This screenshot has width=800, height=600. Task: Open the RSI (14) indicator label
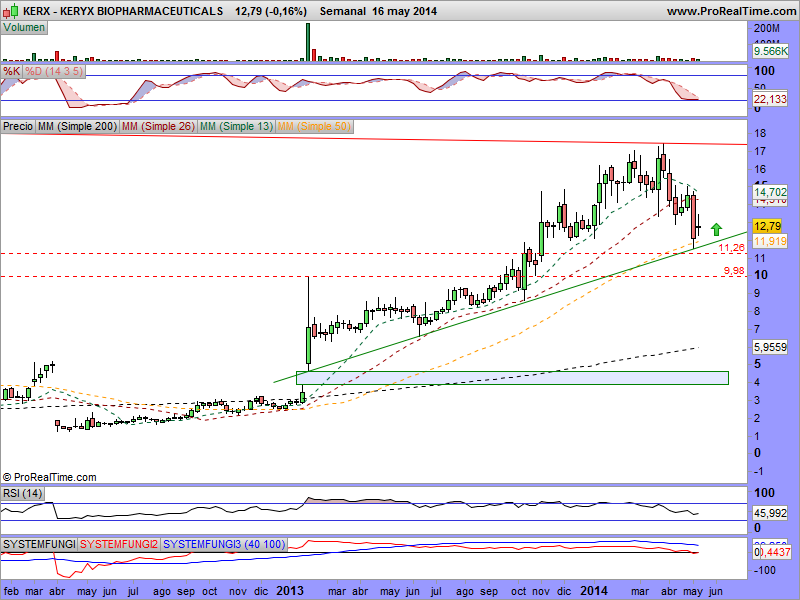(22, 493)
